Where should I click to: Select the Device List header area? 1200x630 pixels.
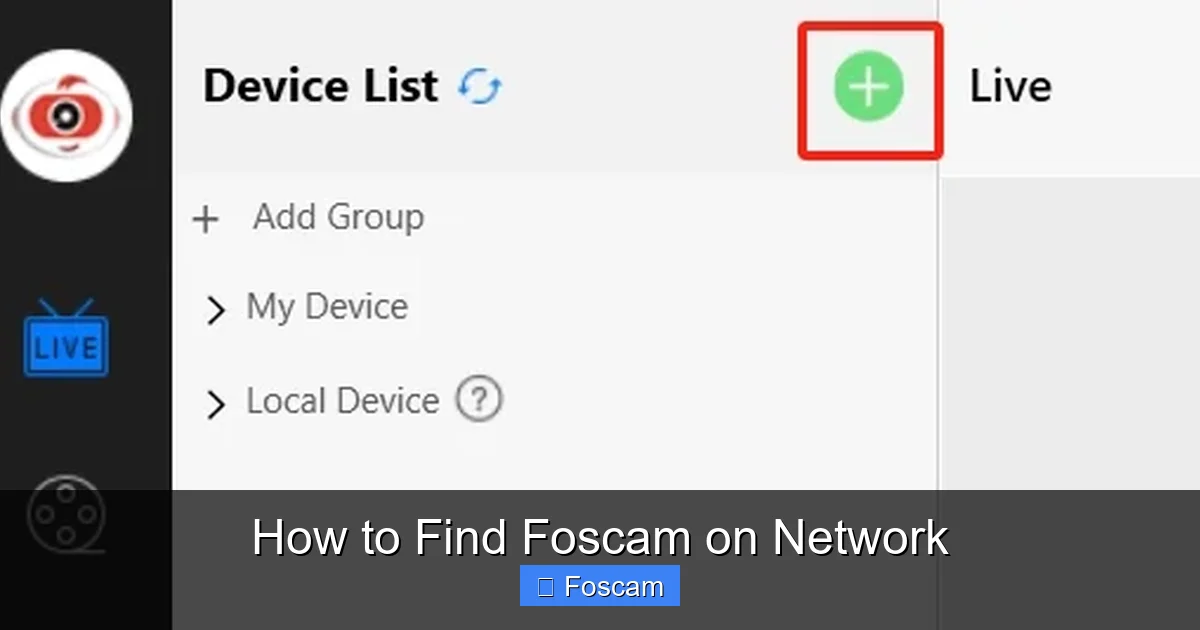(x=320, y=86)
